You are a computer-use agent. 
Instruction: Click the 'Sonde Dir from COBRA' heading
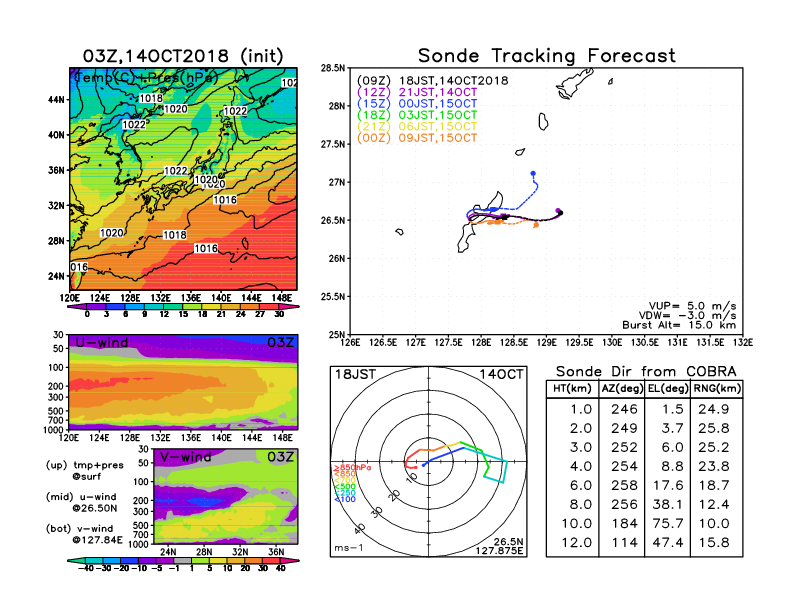tap(646, 372)
